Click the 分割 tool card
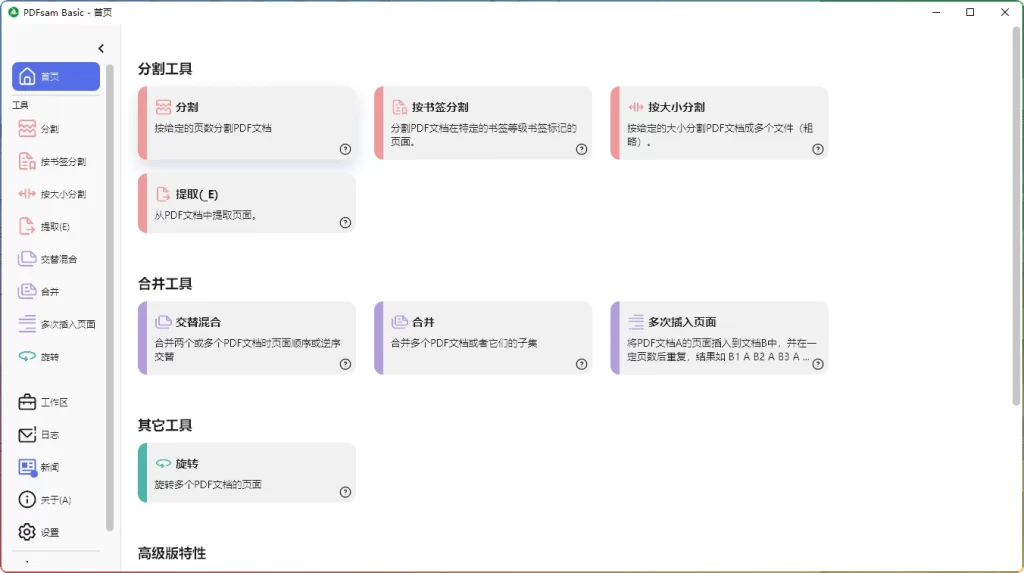1024x573 pixels. (247, 123)
